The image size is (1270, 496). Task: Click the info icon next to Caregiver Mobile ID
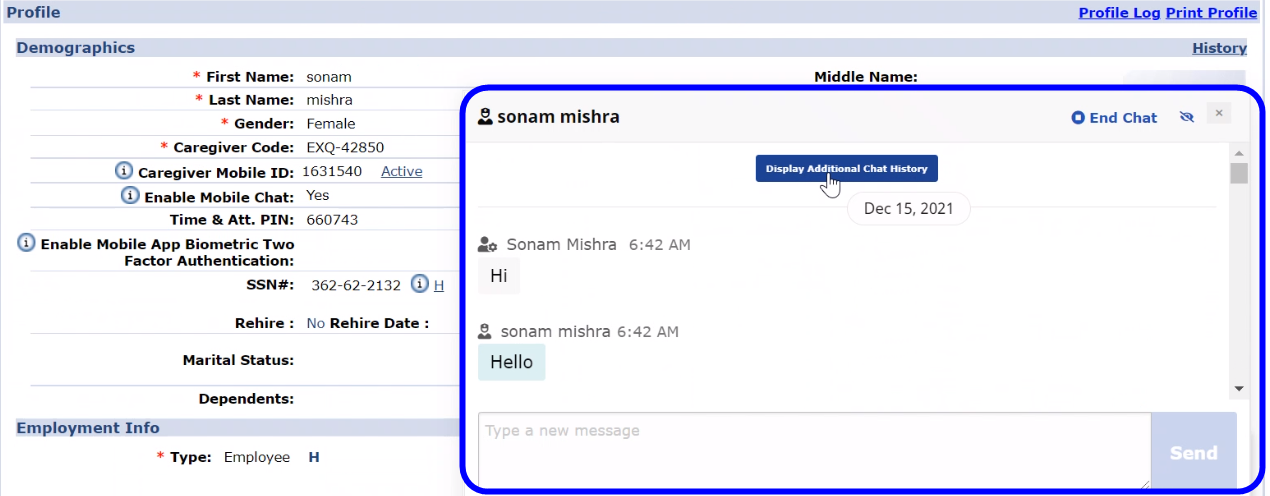pos(124,171)
